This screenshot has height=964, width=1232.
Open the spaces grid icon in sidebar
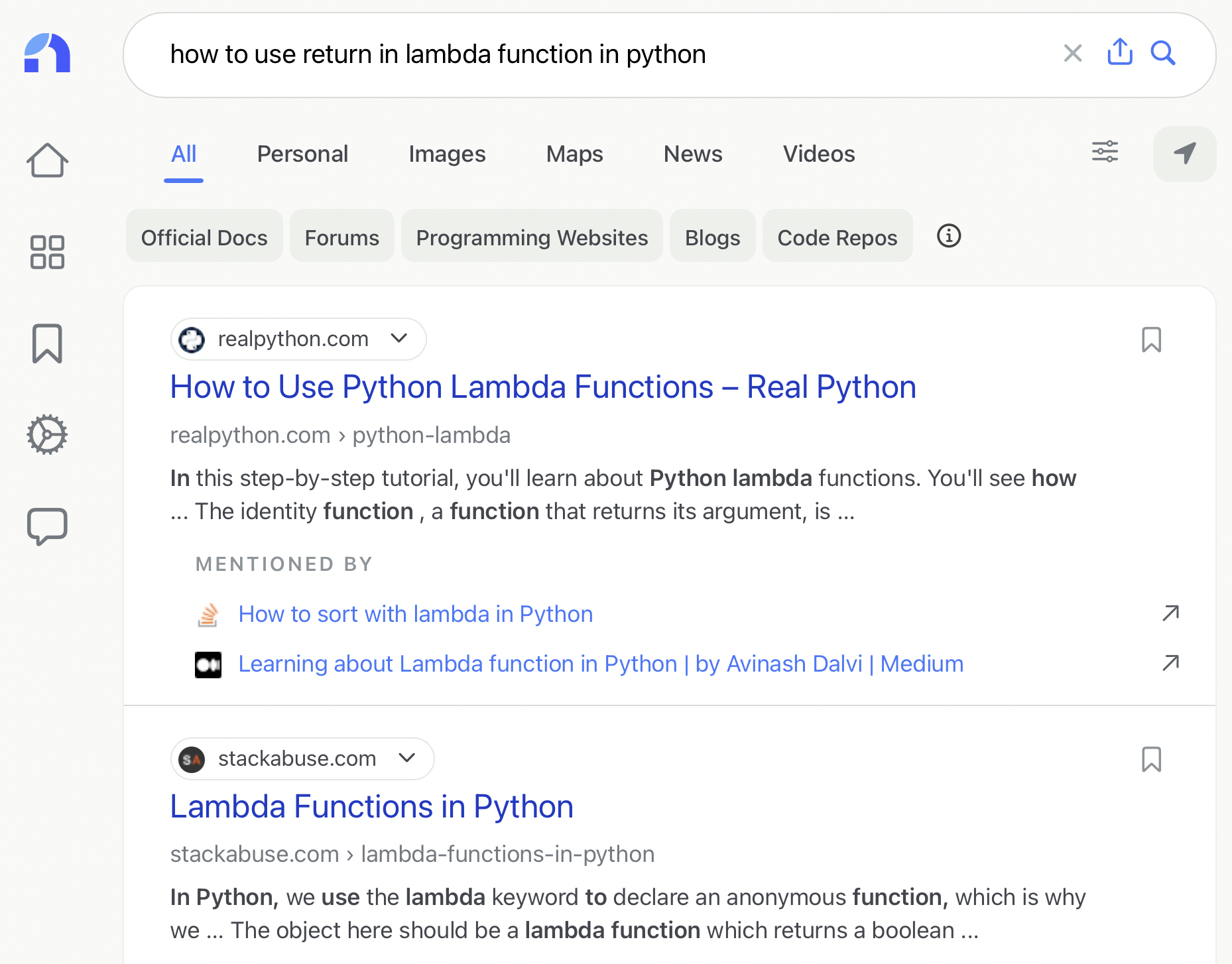click(47, 252)
